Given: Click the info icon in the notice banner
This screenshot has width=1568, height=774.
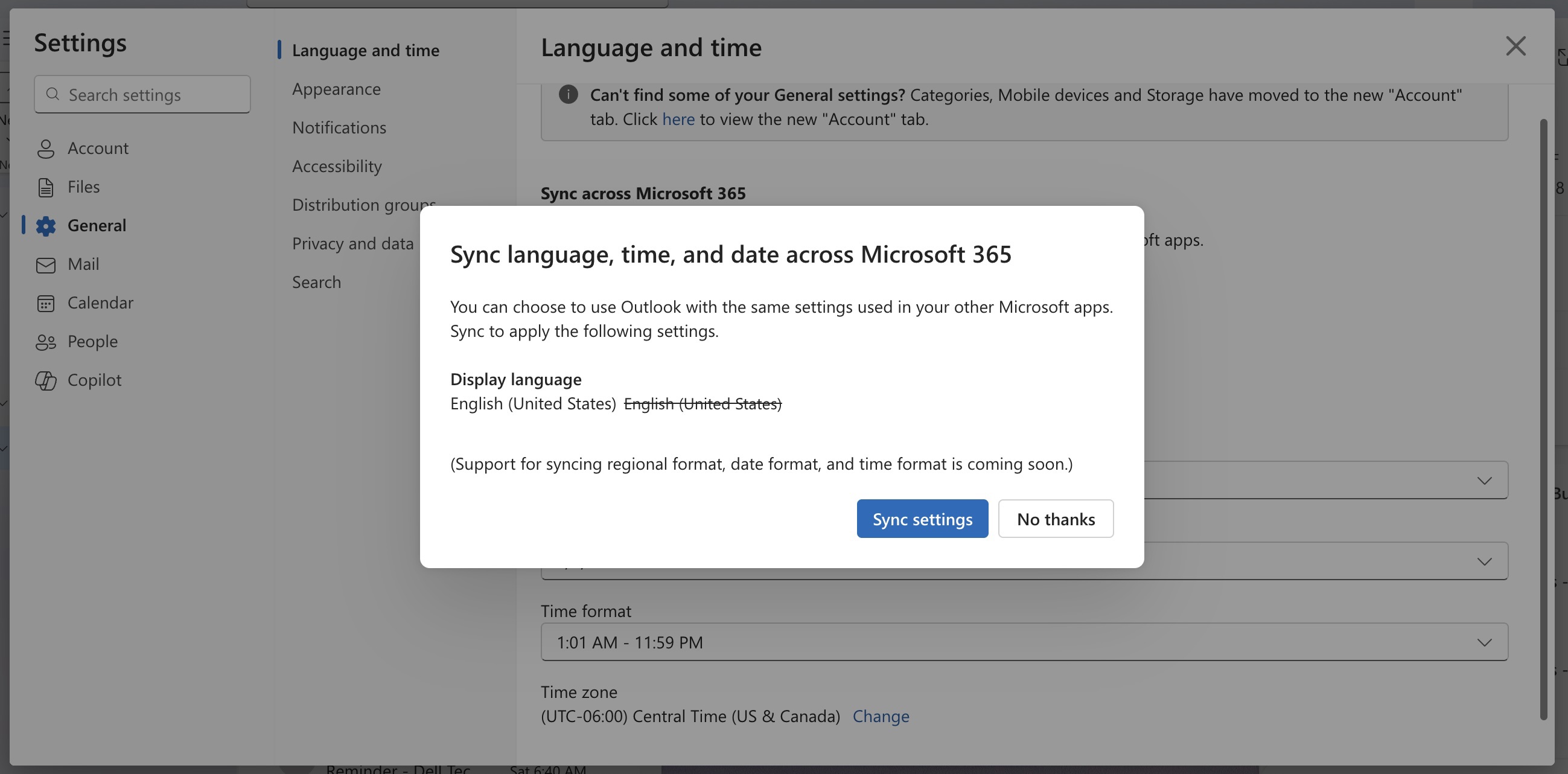Looking at the screenshot, I should point(568,94).
